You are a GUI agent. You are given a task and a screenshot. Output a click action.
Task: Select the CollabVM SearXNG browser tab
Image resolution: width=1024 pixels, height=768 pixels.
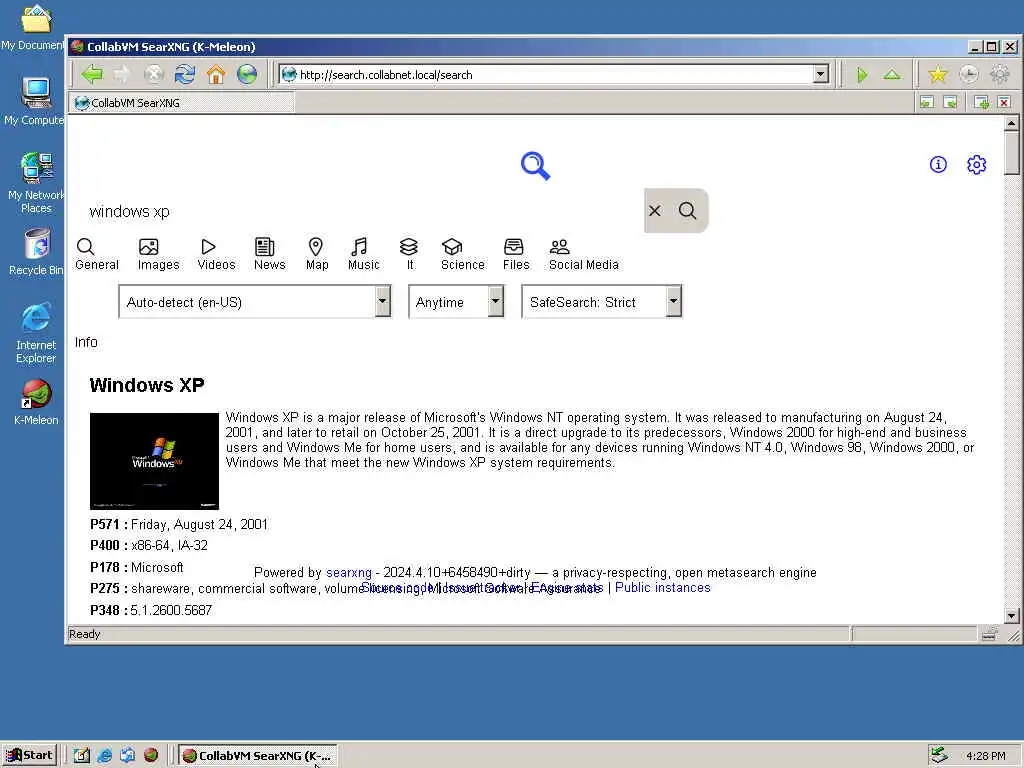click(x=182, y=103)
